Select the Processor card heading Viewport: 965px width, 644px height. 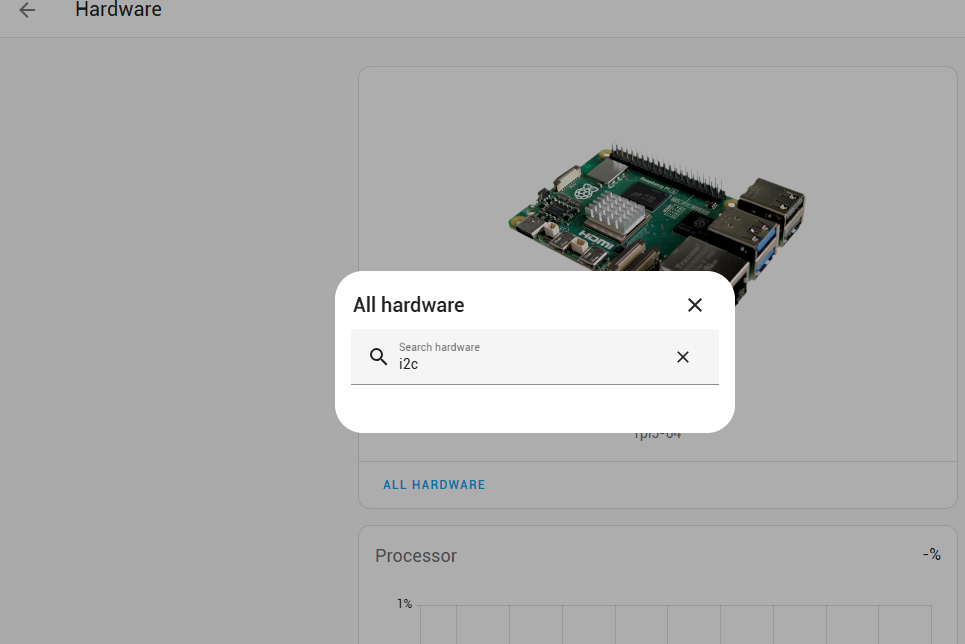(x=416, y=556)
